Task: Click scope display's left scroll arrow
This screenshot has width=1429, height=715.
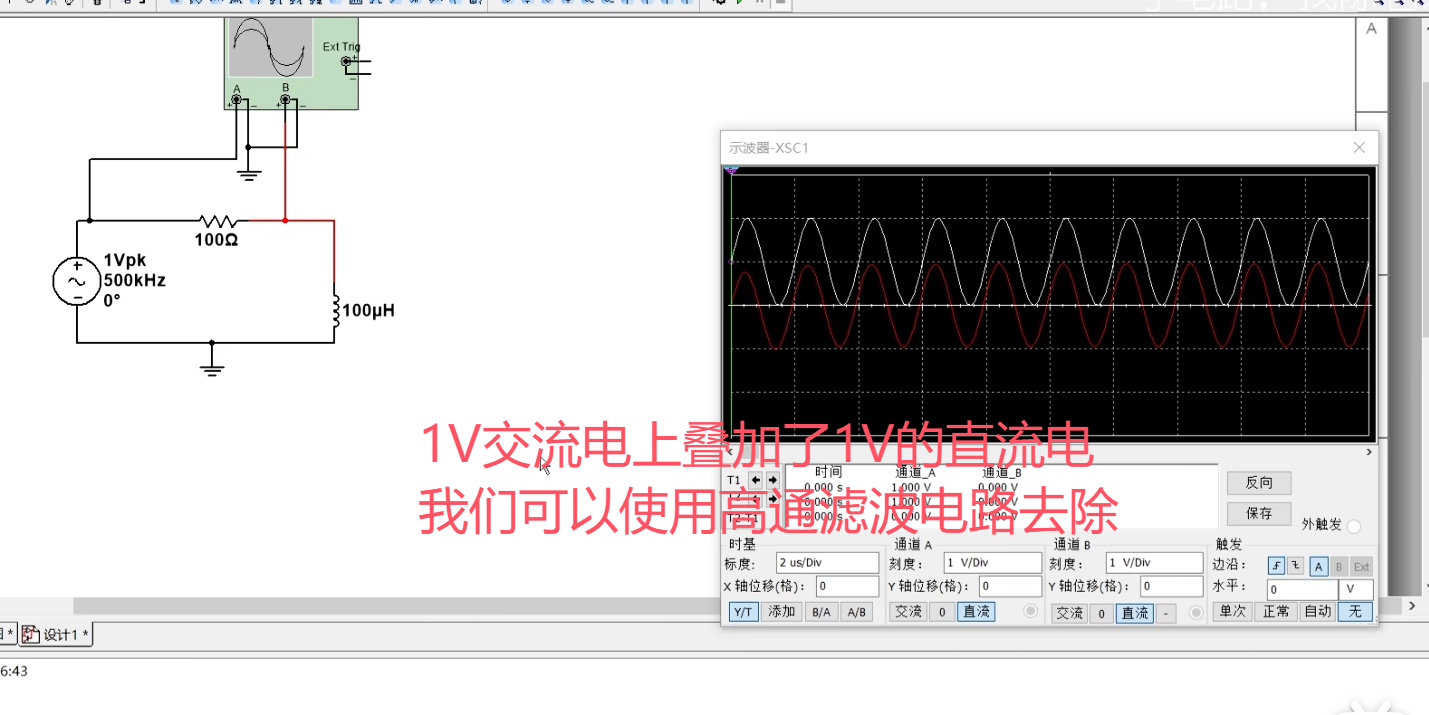Action: [729, 453]
